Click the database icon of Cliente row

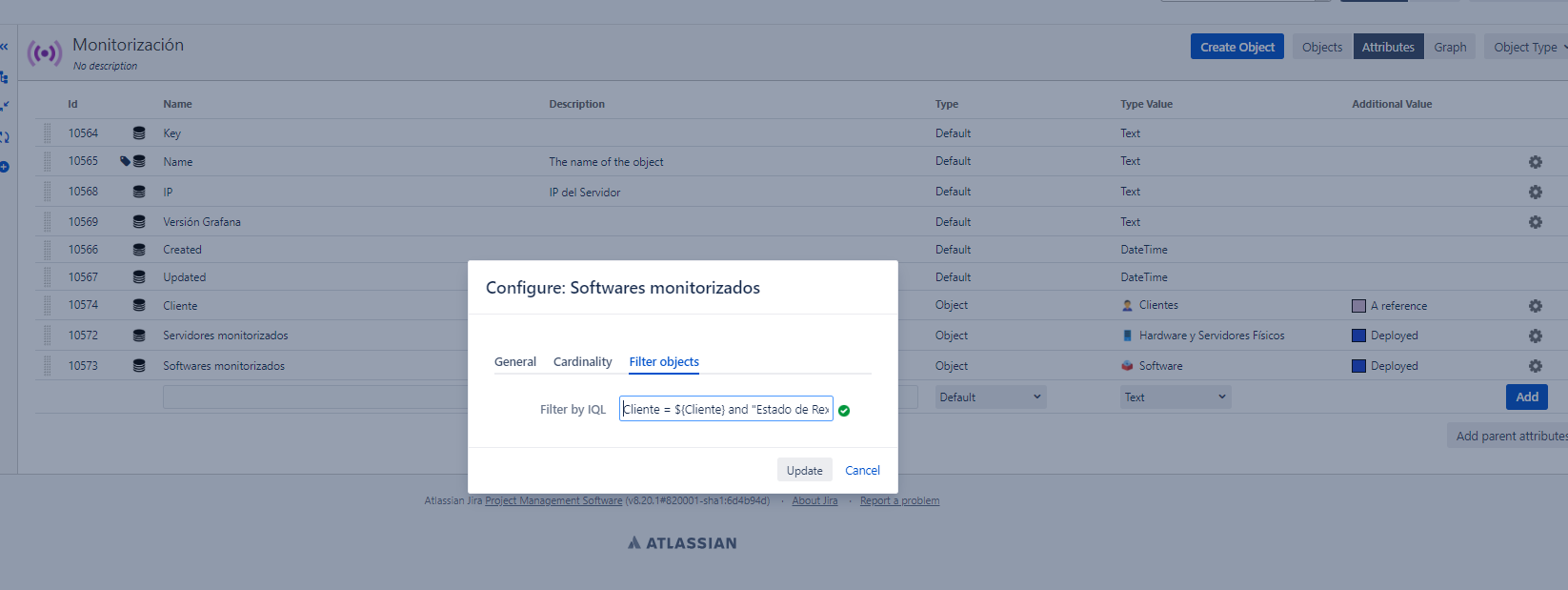click(139, 305)
